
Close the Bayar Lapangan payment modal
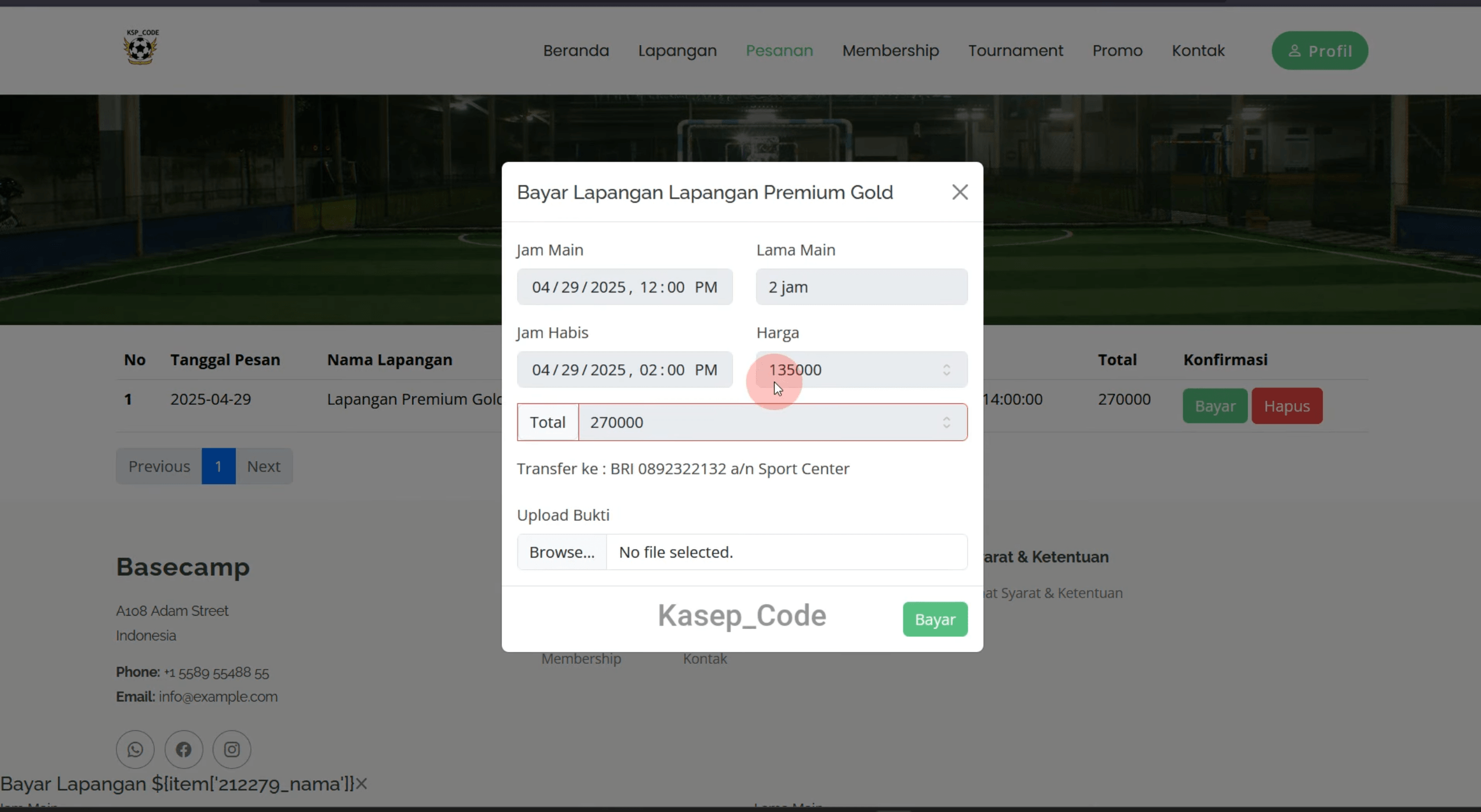point(960,192)
